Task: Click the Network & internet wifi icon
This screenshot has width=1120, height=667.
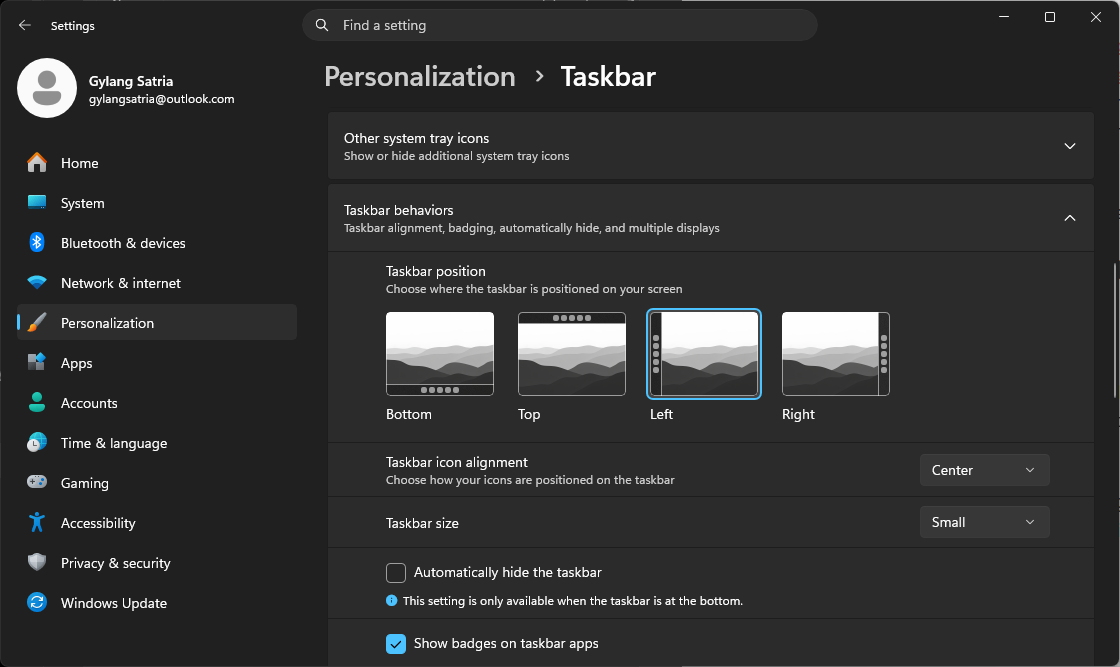Action: [x=36, y=283]
